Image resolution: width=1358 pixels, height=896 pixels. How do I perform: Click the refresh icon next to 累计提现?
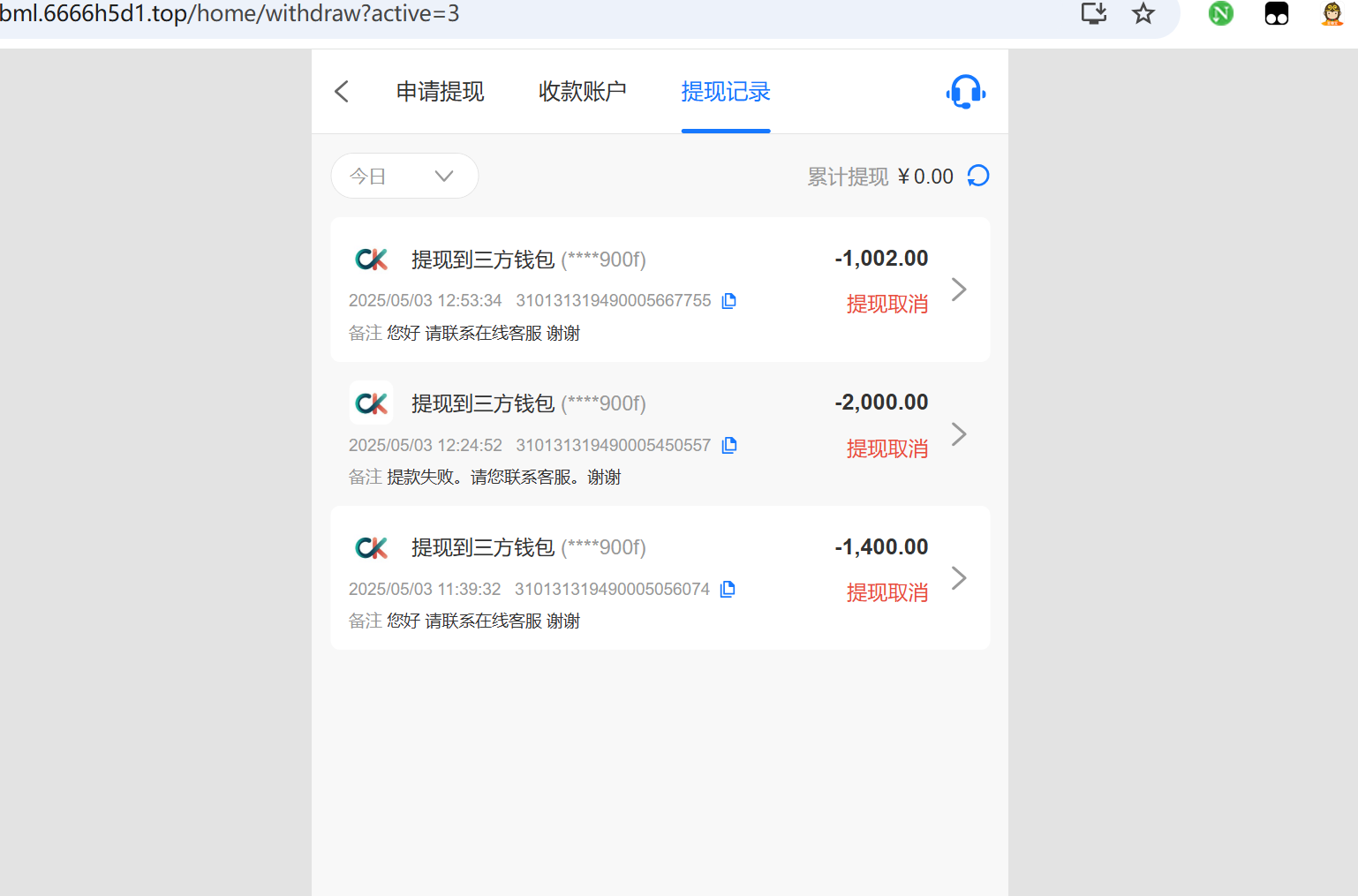click(977, 176)
